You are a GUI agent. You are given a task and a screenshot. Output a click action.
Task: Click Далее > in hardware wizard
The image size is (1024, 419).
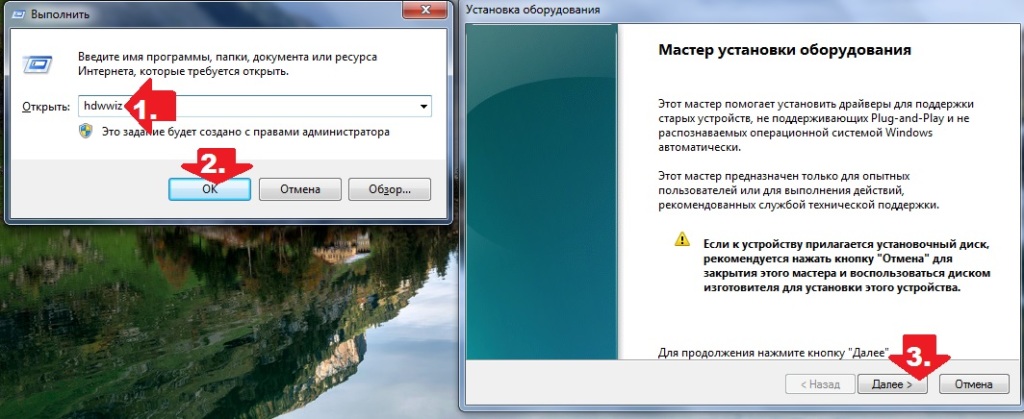click(x=892, y=384)
